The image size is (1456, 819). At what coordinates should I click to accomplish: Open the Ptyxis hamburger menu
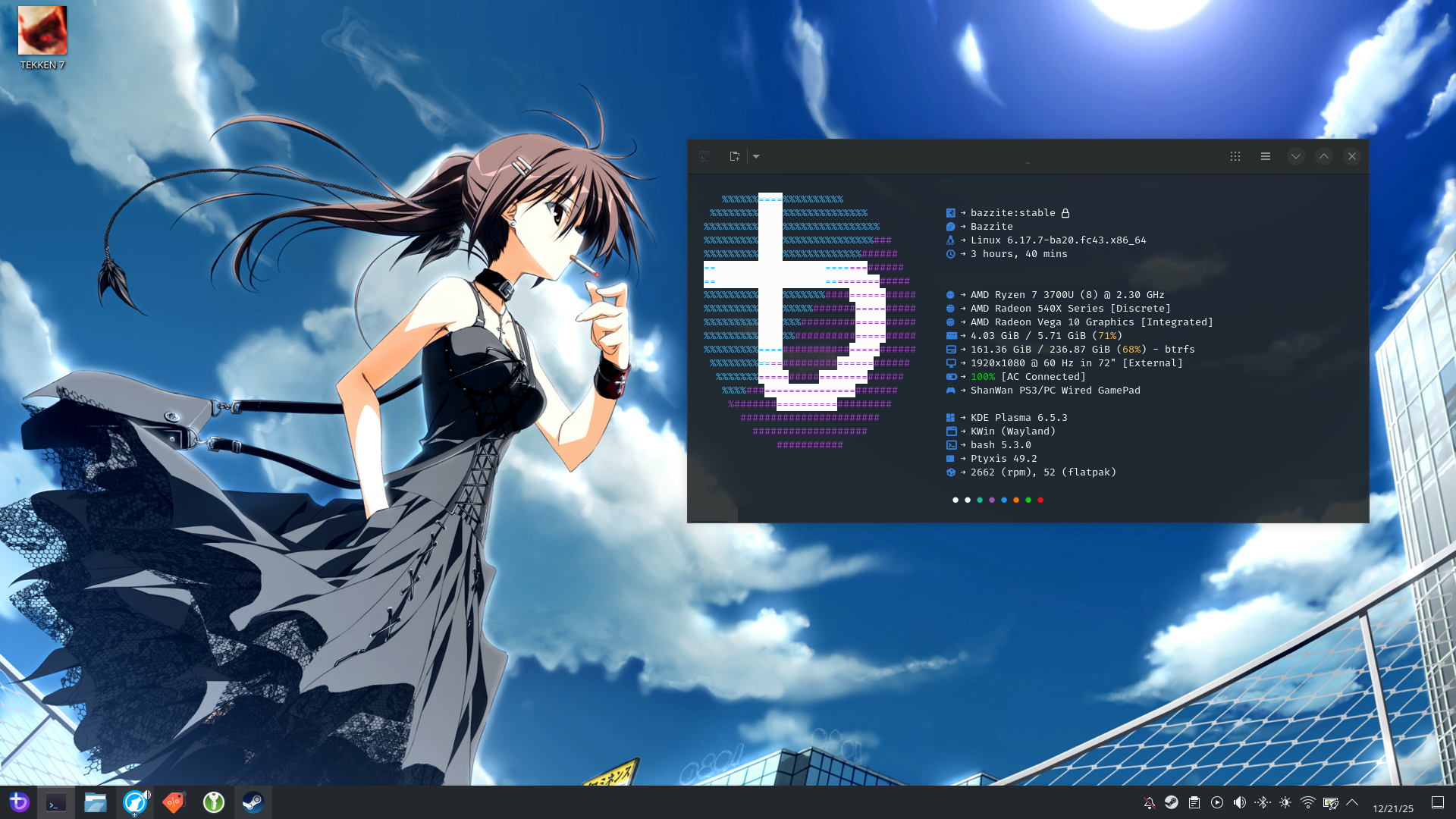[1266, 156]
